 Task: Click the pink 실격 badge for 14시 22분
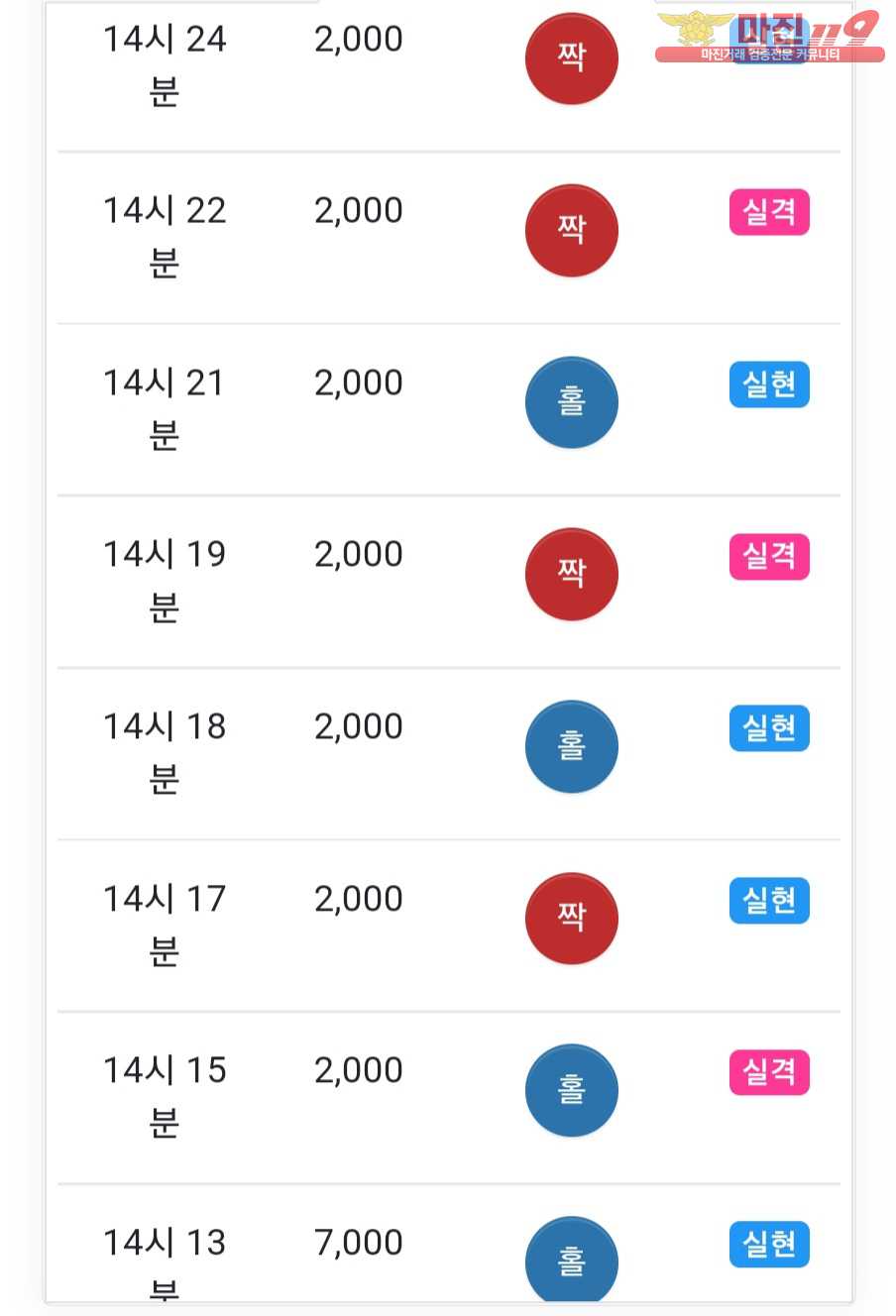click(769, 212)
